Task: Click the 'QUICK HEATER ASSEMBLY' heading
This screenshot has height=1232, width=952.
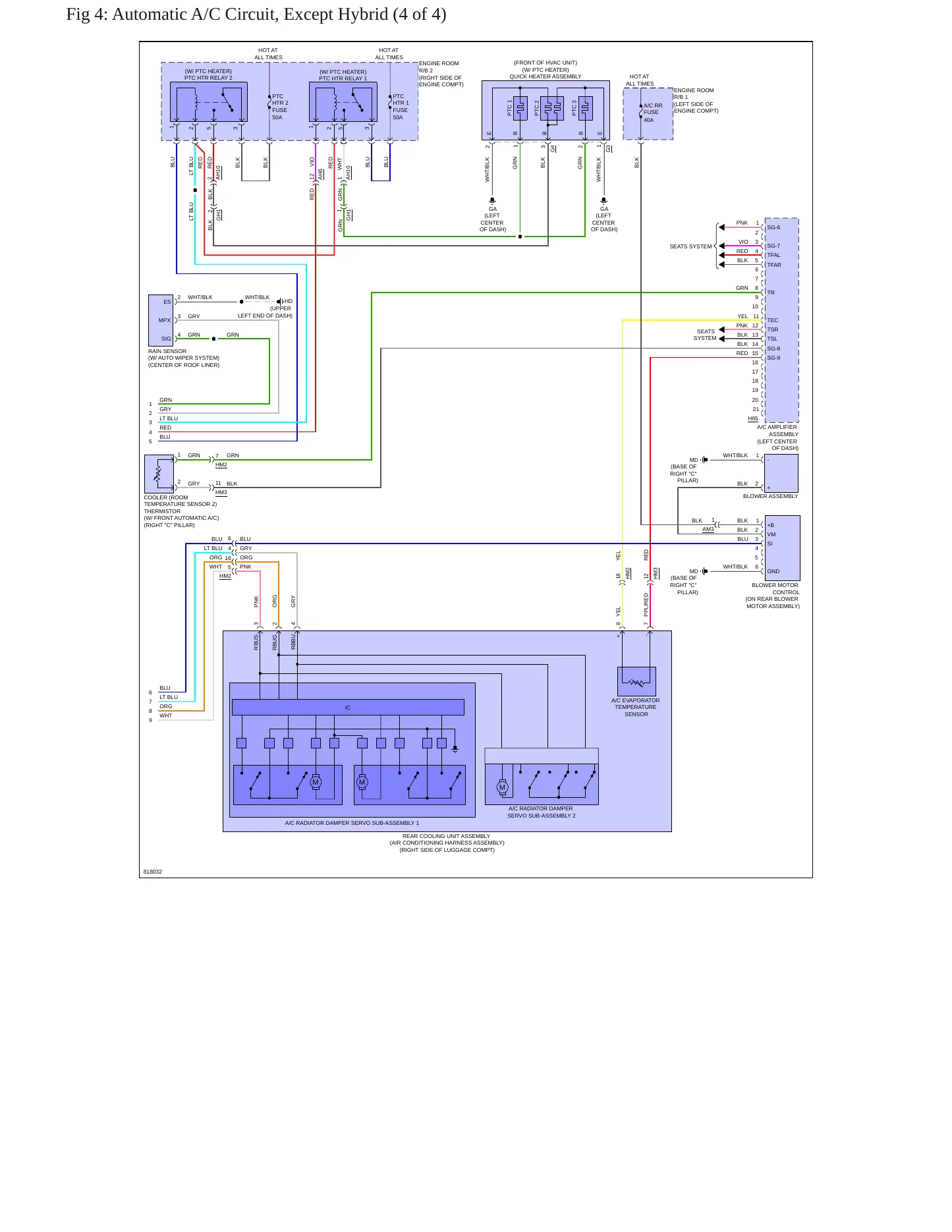Action: click(545, 76)
